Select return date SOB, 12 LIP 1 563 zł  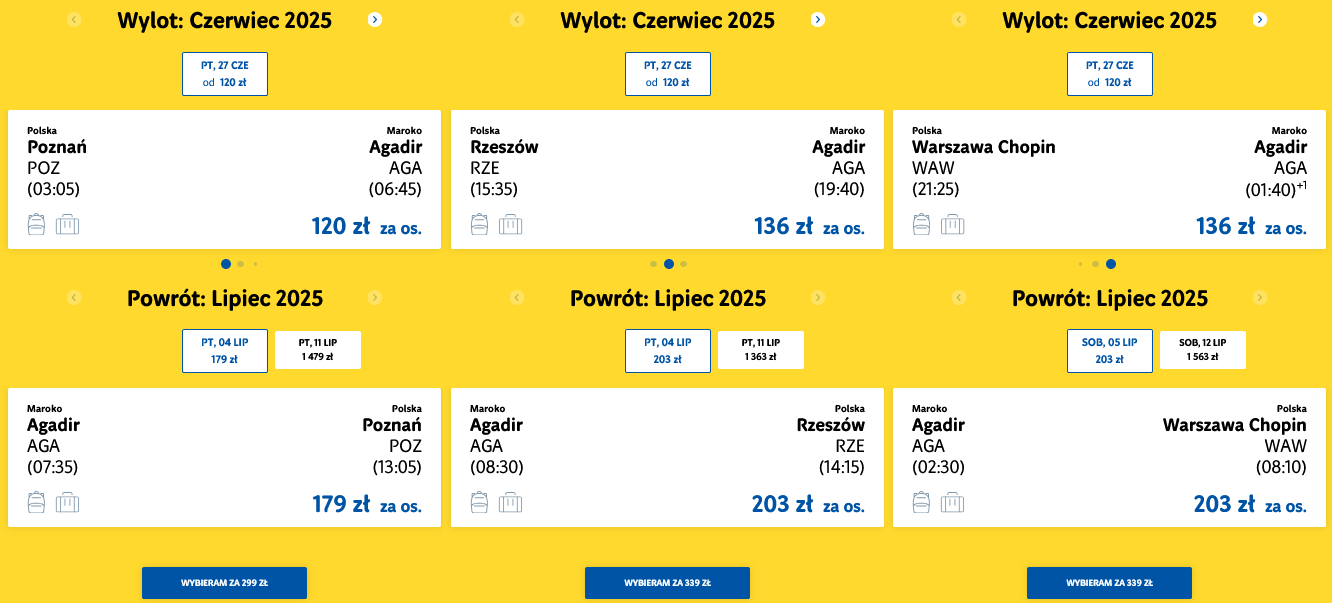pos(1203,350)
